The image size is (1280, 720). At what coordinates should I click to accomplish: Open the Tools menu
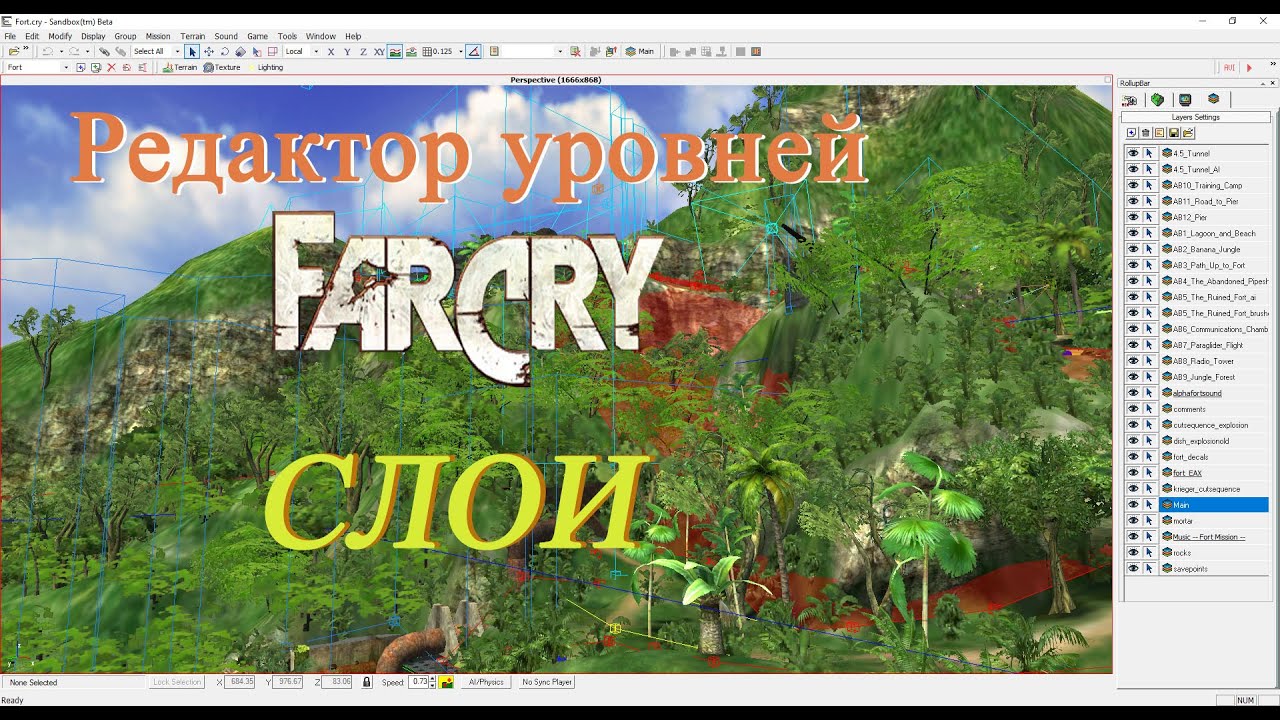[x=287, y=36]
